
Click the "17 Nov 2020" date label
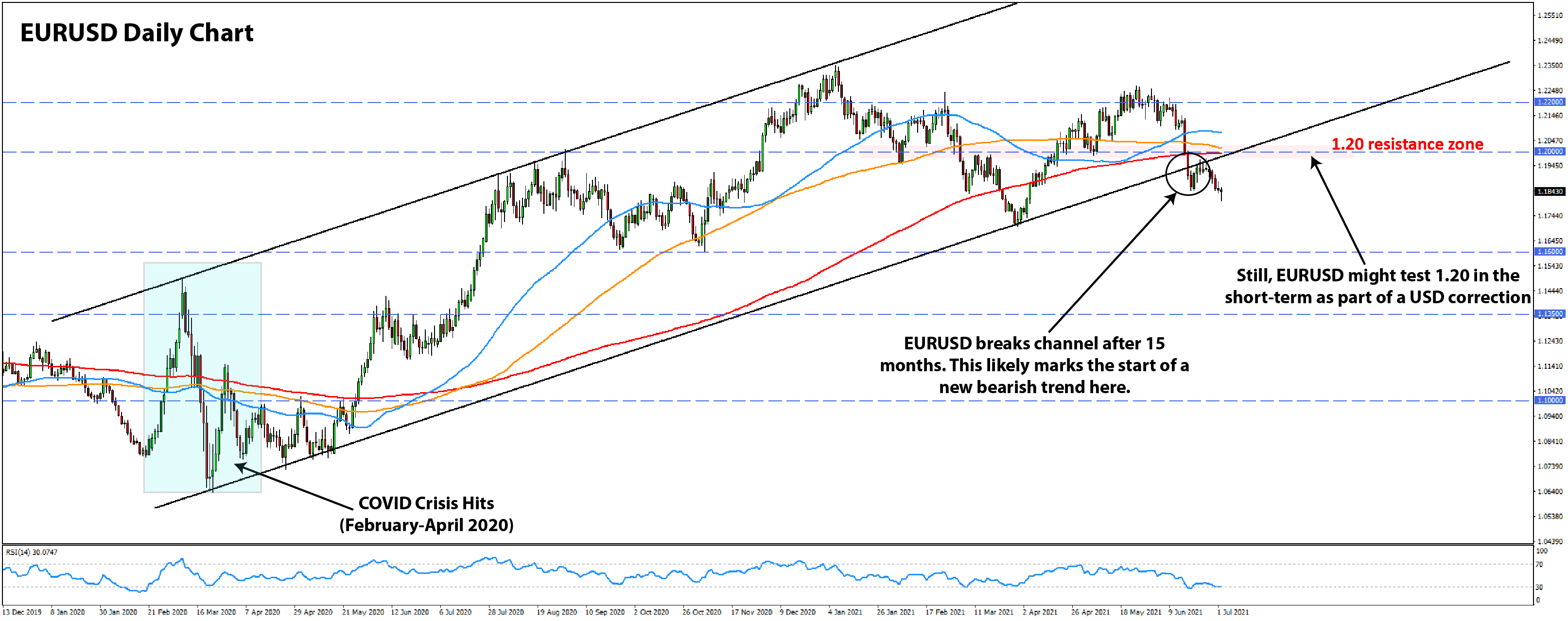pos(751,612)
